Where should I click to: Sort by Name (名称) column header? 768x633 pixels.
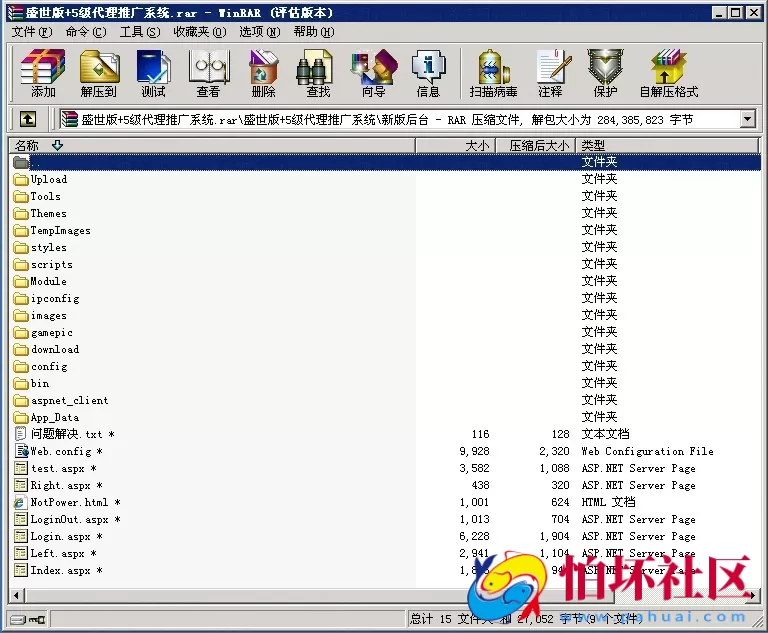pos(212,146)
